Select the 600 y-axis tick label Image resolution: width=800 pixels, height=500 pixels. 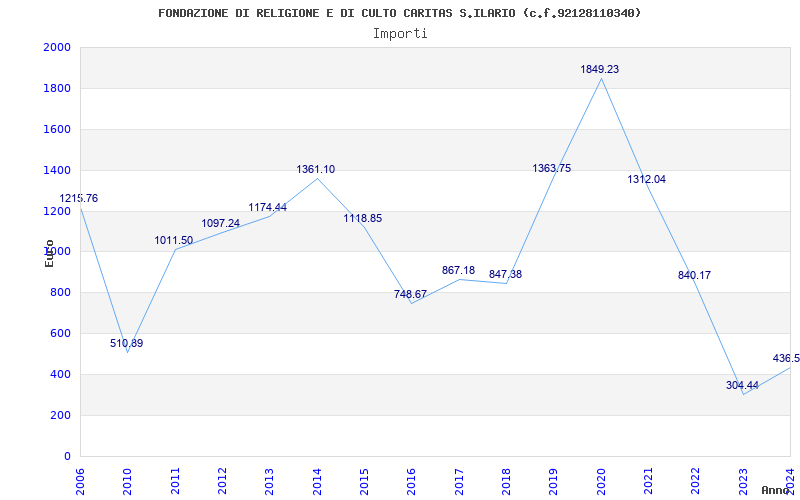click(x=60, y=334)
